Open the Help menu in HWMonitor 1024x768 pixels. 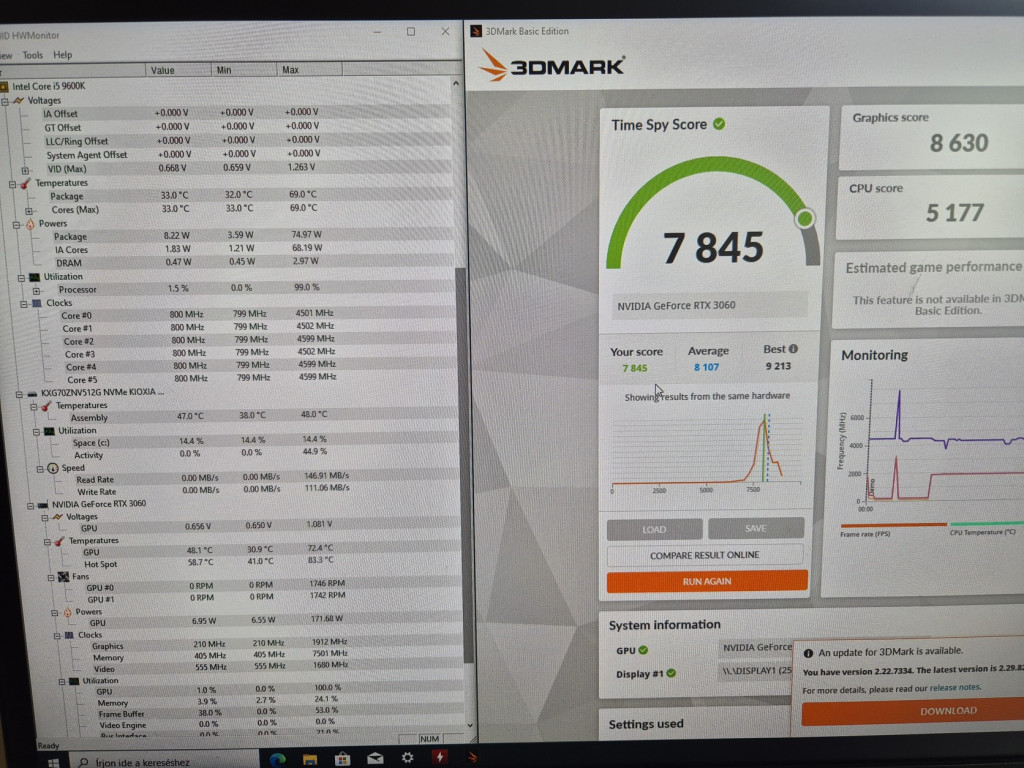click(x=63, y=55)
